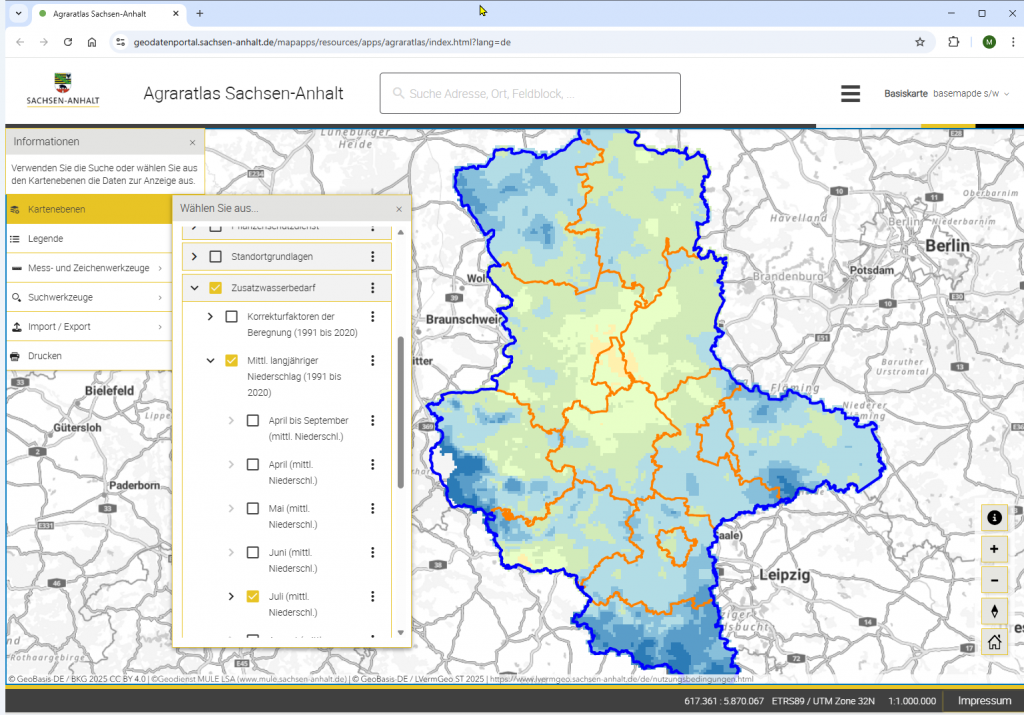This screenshot has height=715, width=1024.
Task: Return to home map extent
Action: pyautogui.click(x=994, y=642)
